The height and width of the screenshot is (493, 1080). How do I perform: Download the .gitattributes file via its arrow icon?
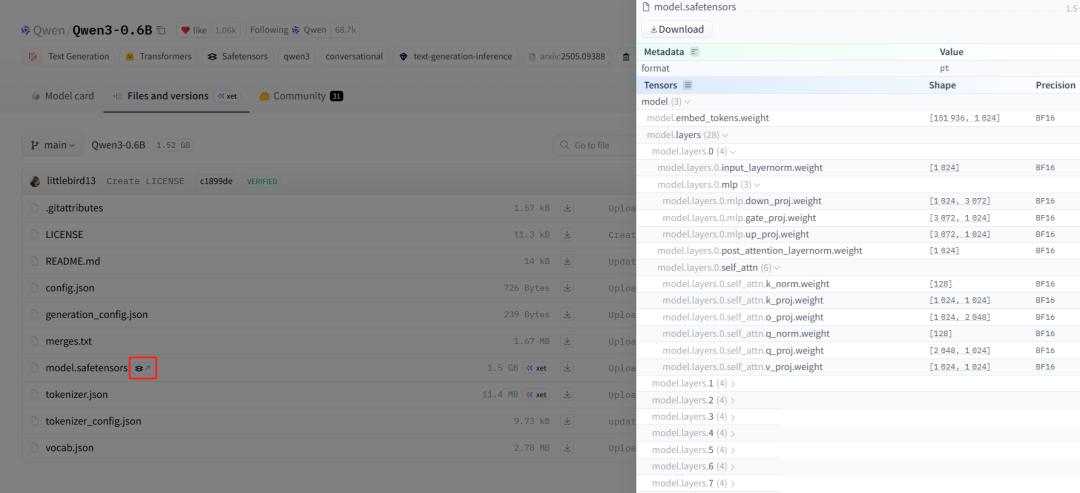coord(567,208)
